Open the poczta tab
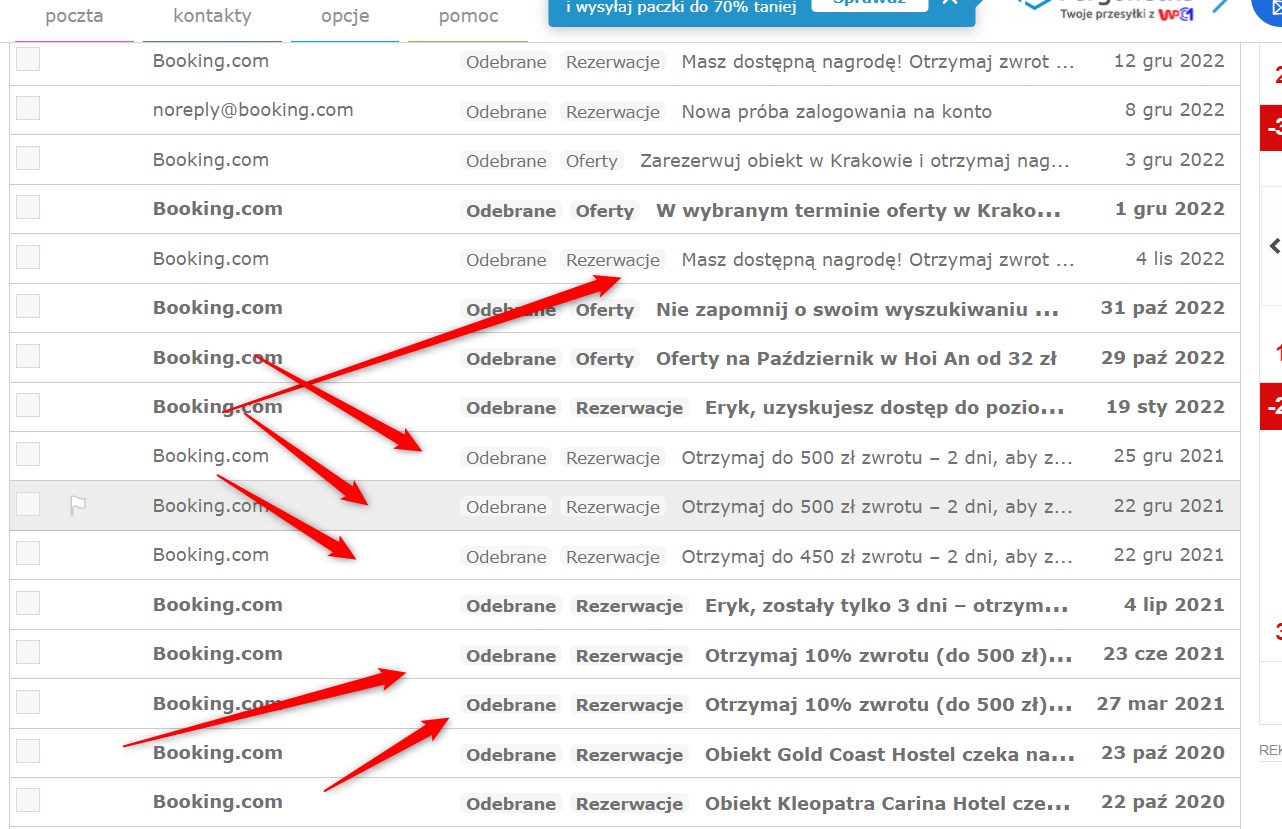This screenshot has width=1282, height=829. (74, 16)
